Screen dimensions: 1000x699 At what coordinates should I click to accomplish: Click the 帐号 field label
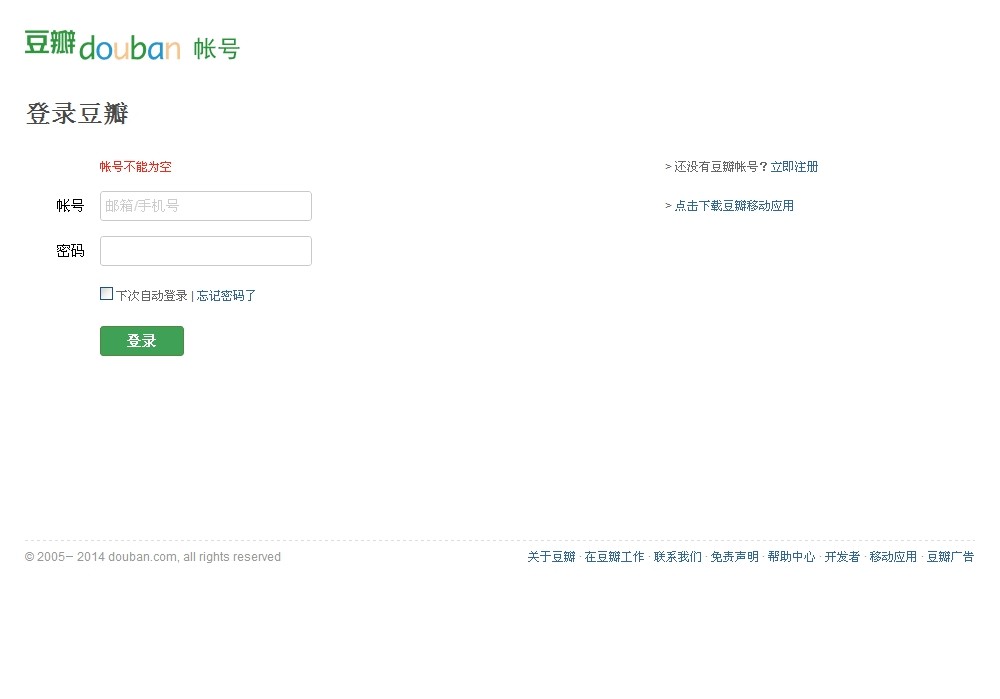70,205
